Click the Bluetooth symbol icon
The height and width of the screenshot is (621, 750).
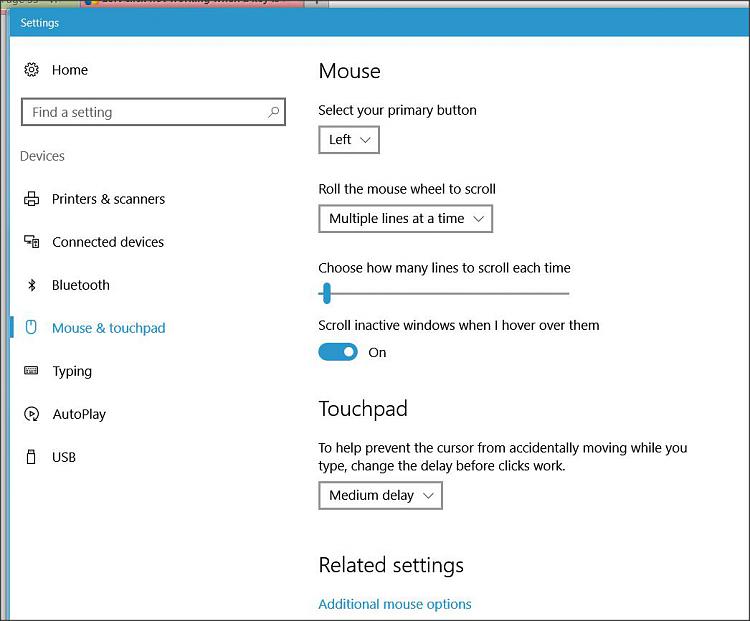[x=32, y=285]
